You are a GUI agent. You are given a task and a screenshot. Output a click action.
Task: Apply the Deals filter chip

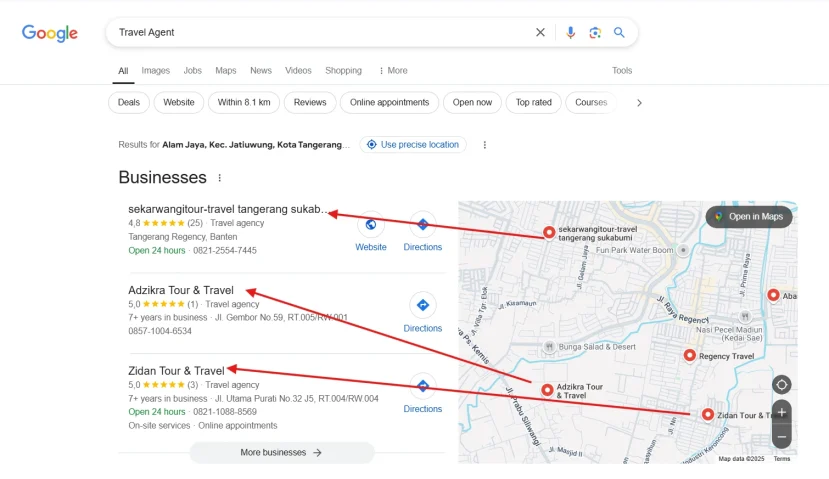129,103
